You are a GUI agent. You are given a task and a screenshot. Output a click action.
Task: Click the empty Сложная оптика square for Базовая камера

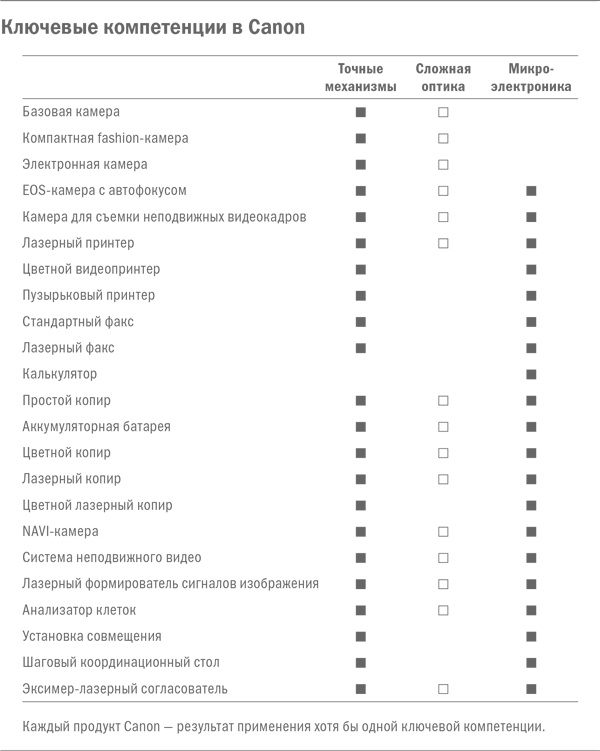tap(443, 112)
